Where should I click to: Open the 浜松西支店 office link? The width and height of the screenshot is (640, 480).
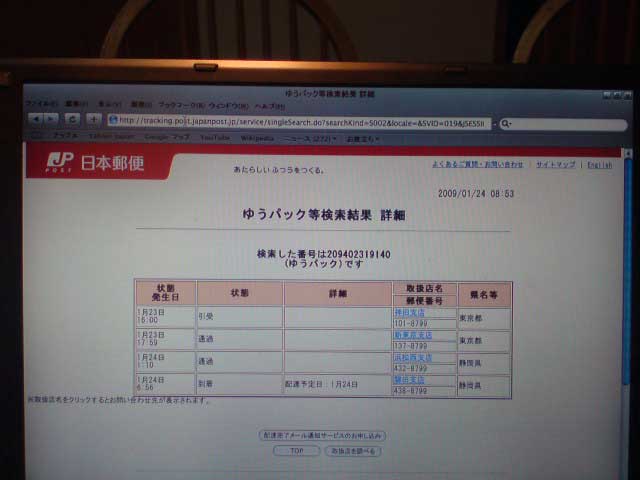413,358
